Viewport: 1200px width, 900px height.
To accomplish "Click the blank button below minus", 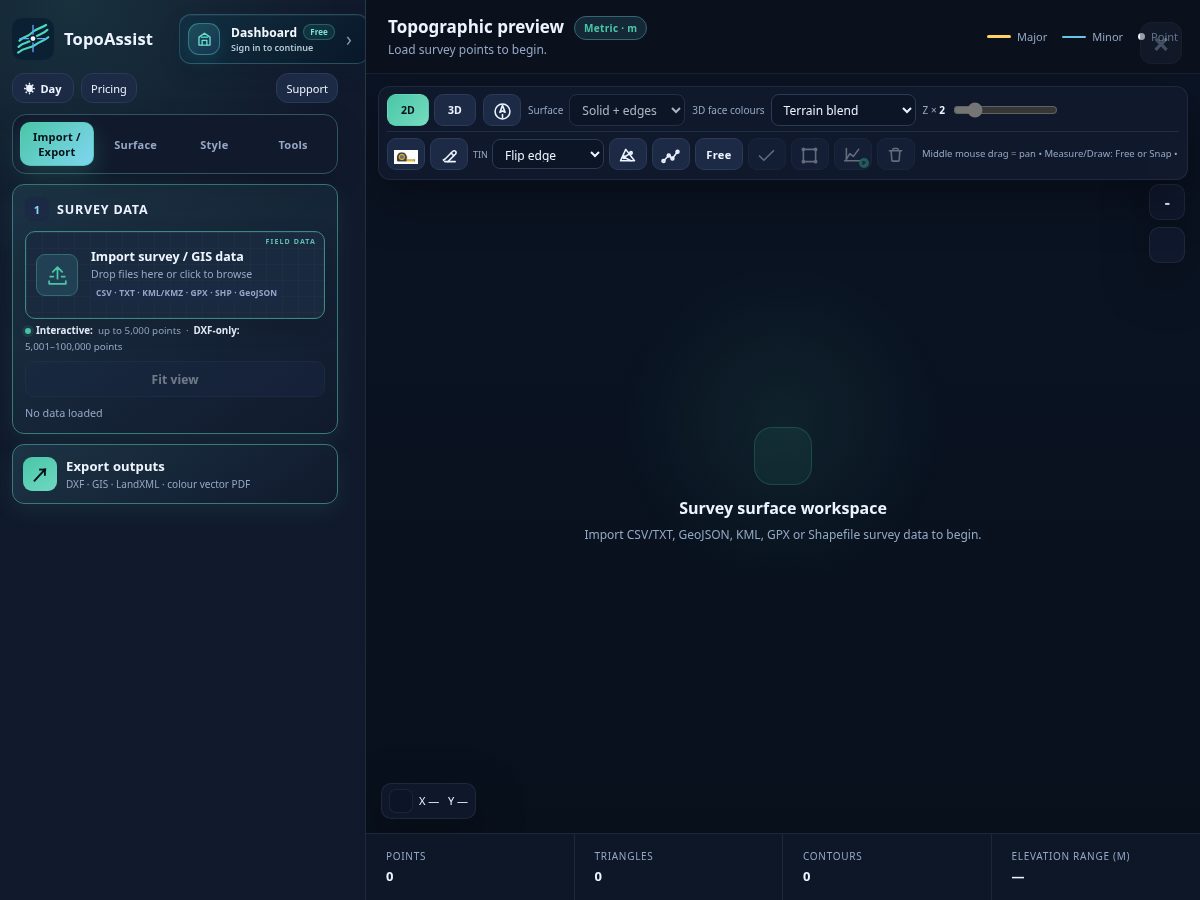I will click(1167, 245).
